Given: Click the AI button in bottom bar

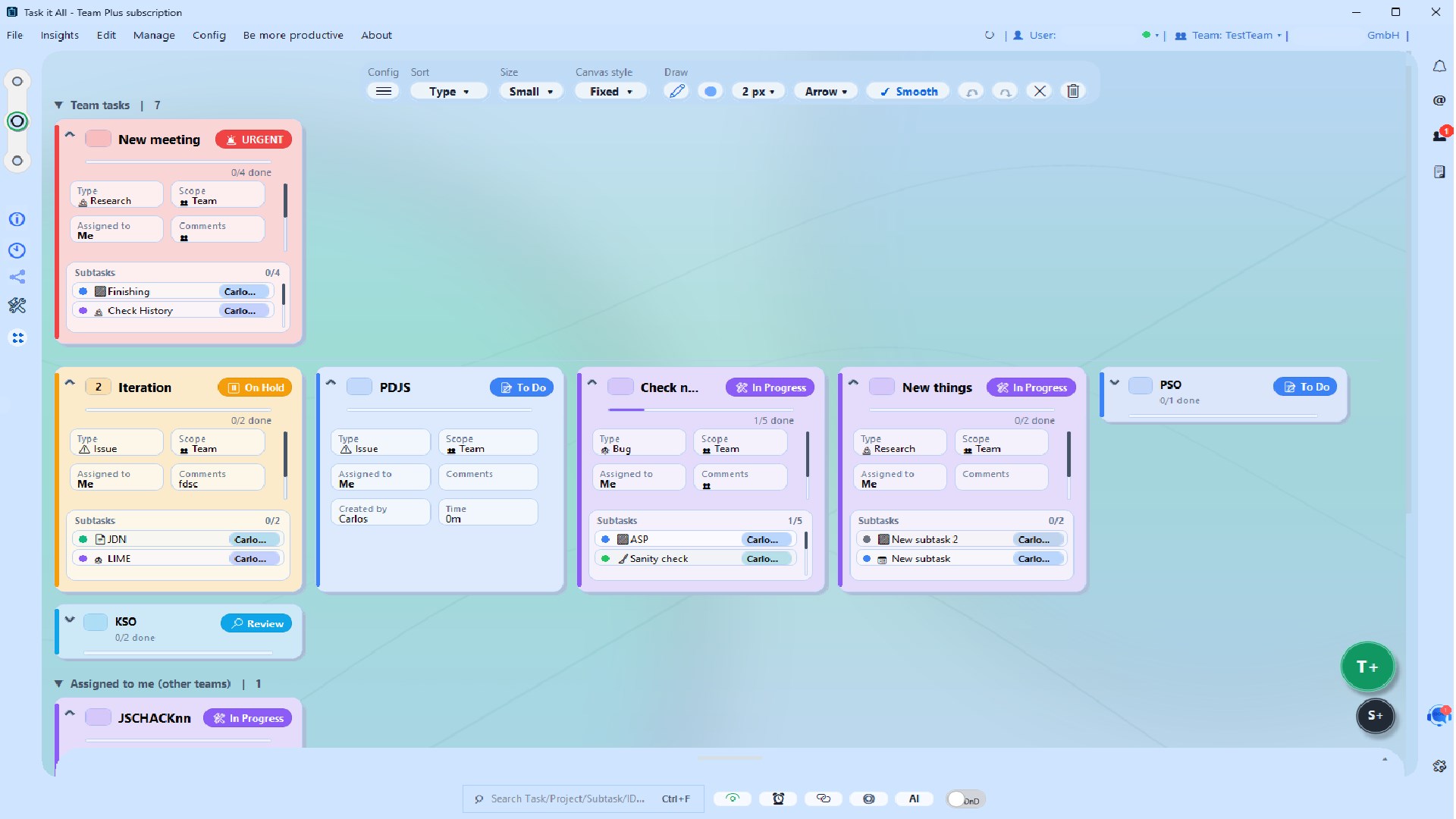Looking at the screenshot, I should (914, 799).
